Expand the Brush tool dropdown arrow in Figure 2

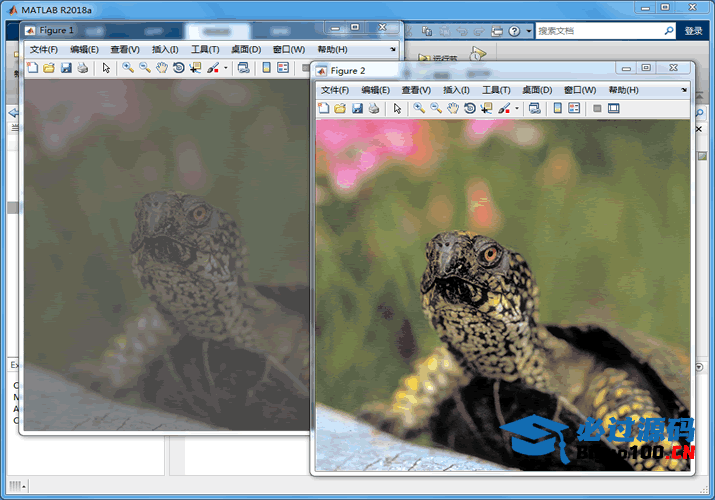pos(517,108)
